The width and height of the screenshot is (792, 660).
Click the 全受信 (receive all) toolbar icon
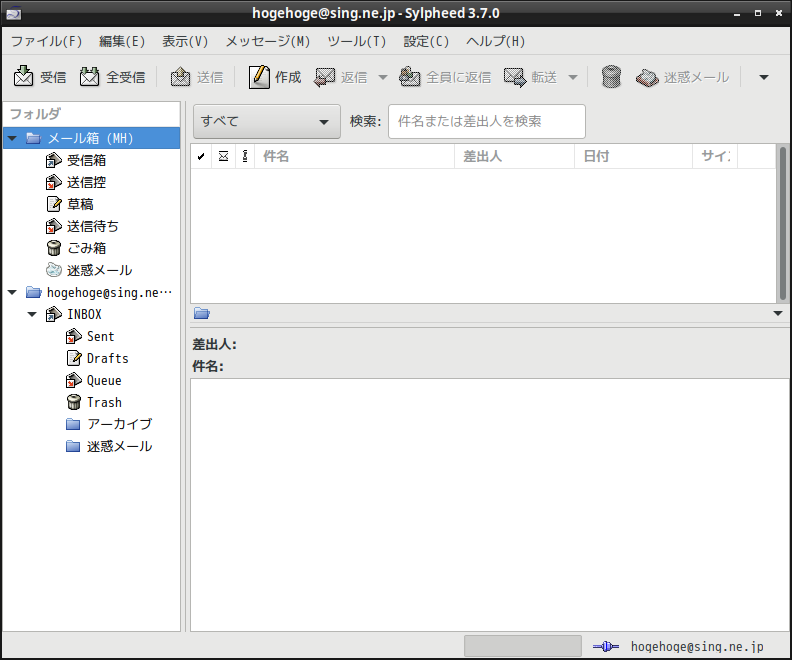[89, 77]
